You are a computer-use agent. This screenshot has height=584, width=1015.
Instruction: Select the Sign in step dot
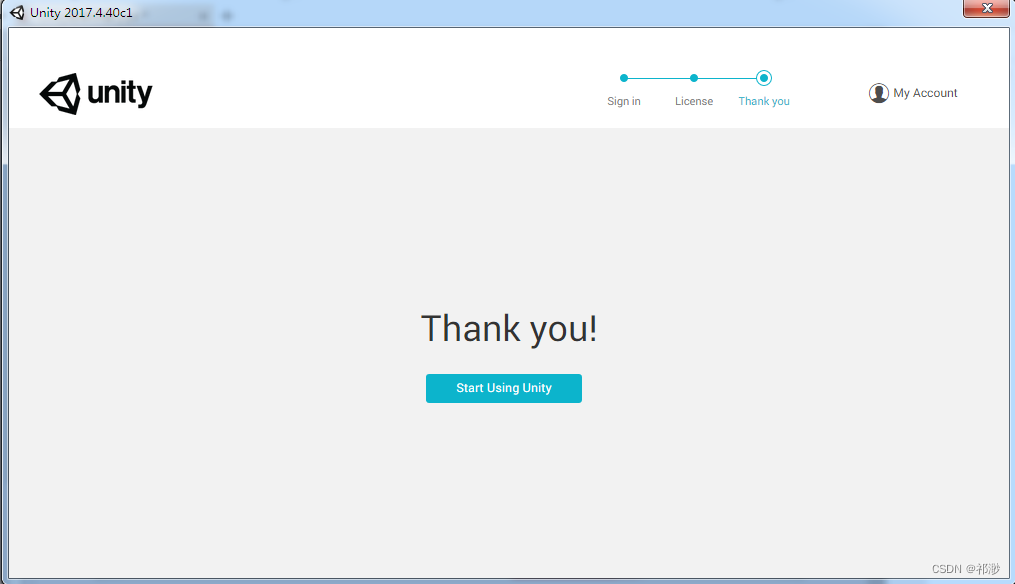tap(624, 78)
